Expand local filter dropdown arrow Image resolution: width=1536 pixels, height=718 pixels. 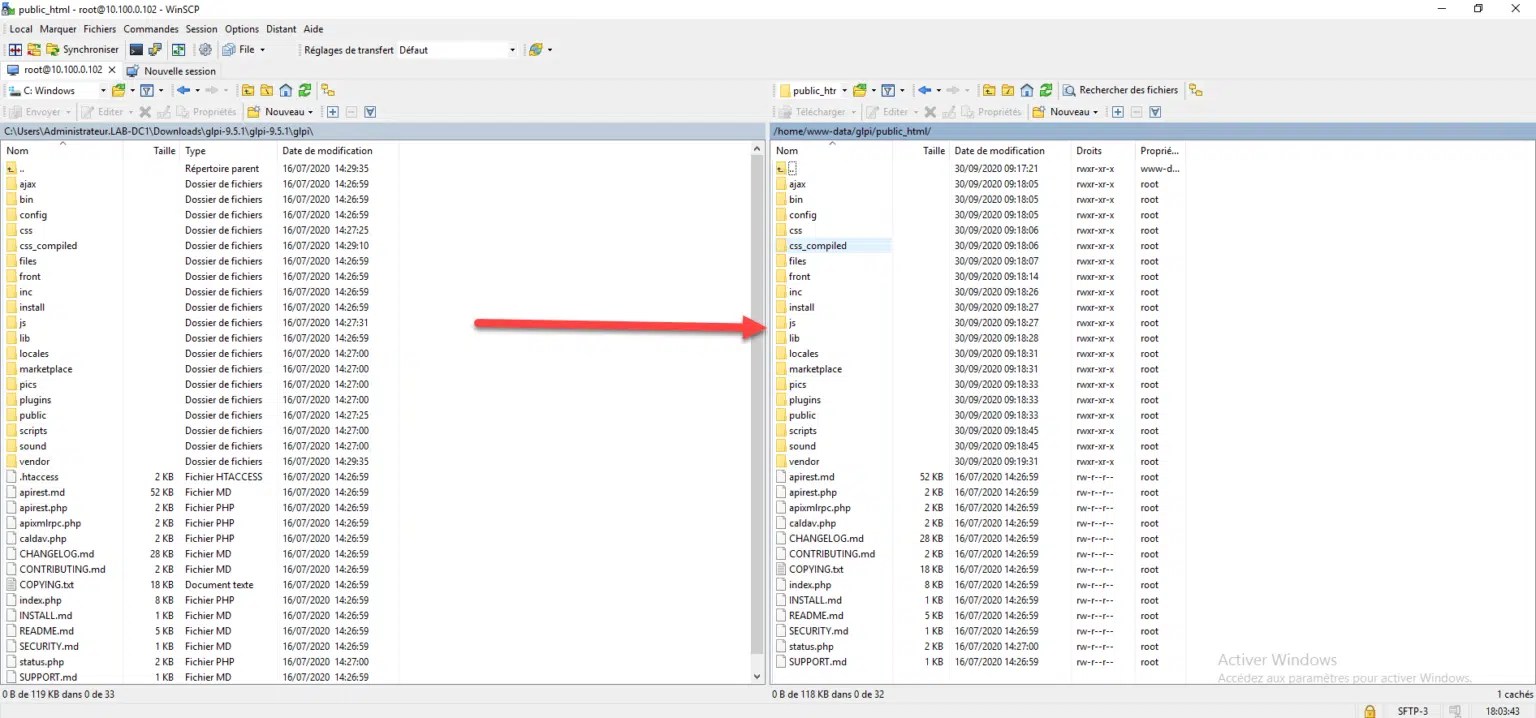tap(161, 90)
